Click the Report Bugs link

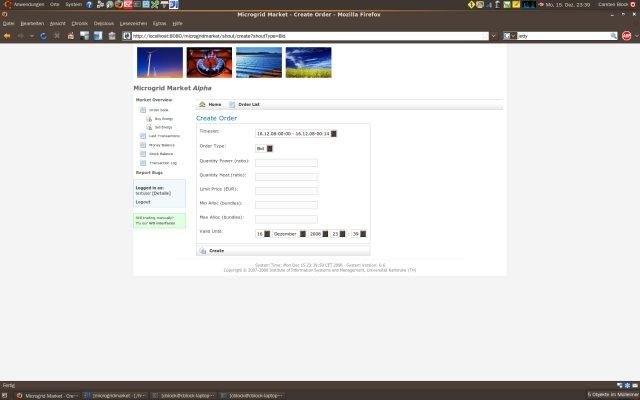pyautogui.click(x=149, y=173)
